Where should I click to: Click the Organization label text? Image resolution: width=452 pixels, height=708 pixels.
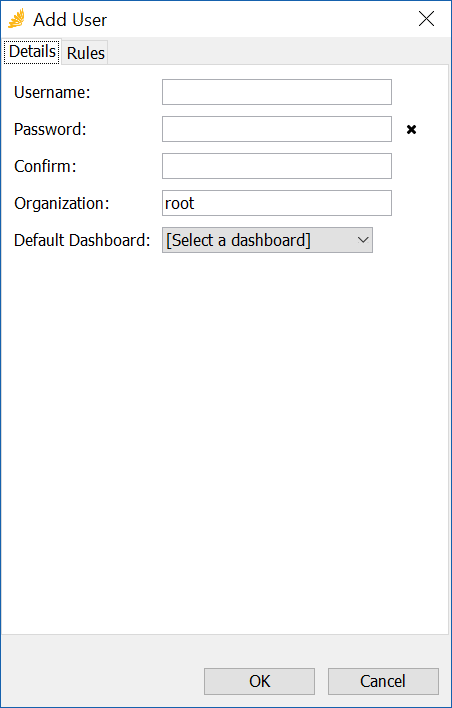[x=62, y=204]
